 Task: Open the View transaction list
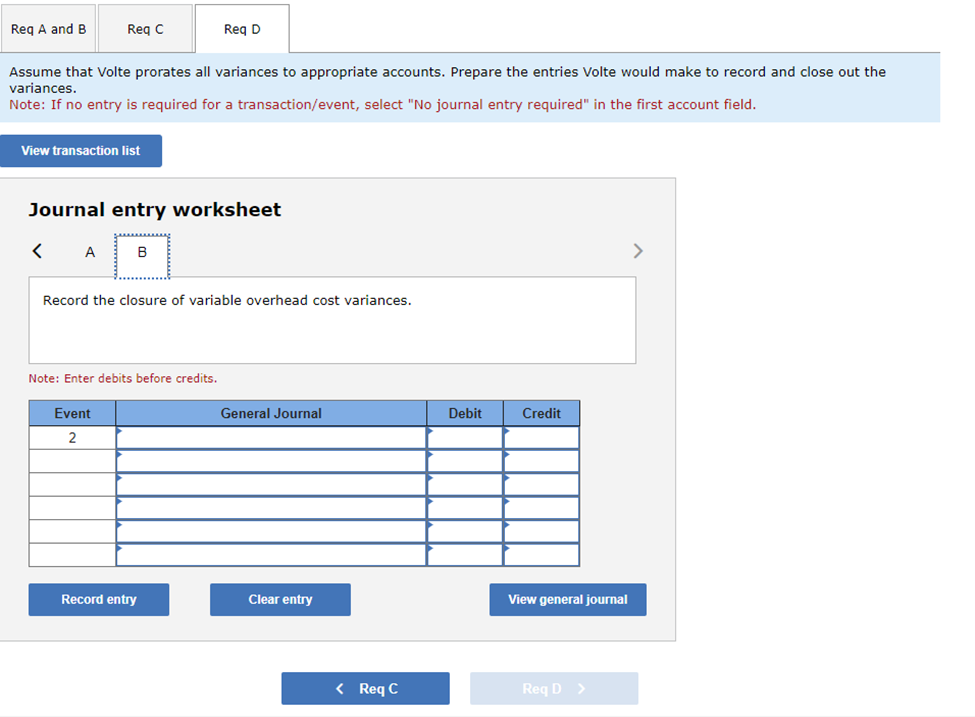click(x=81, y=150)
